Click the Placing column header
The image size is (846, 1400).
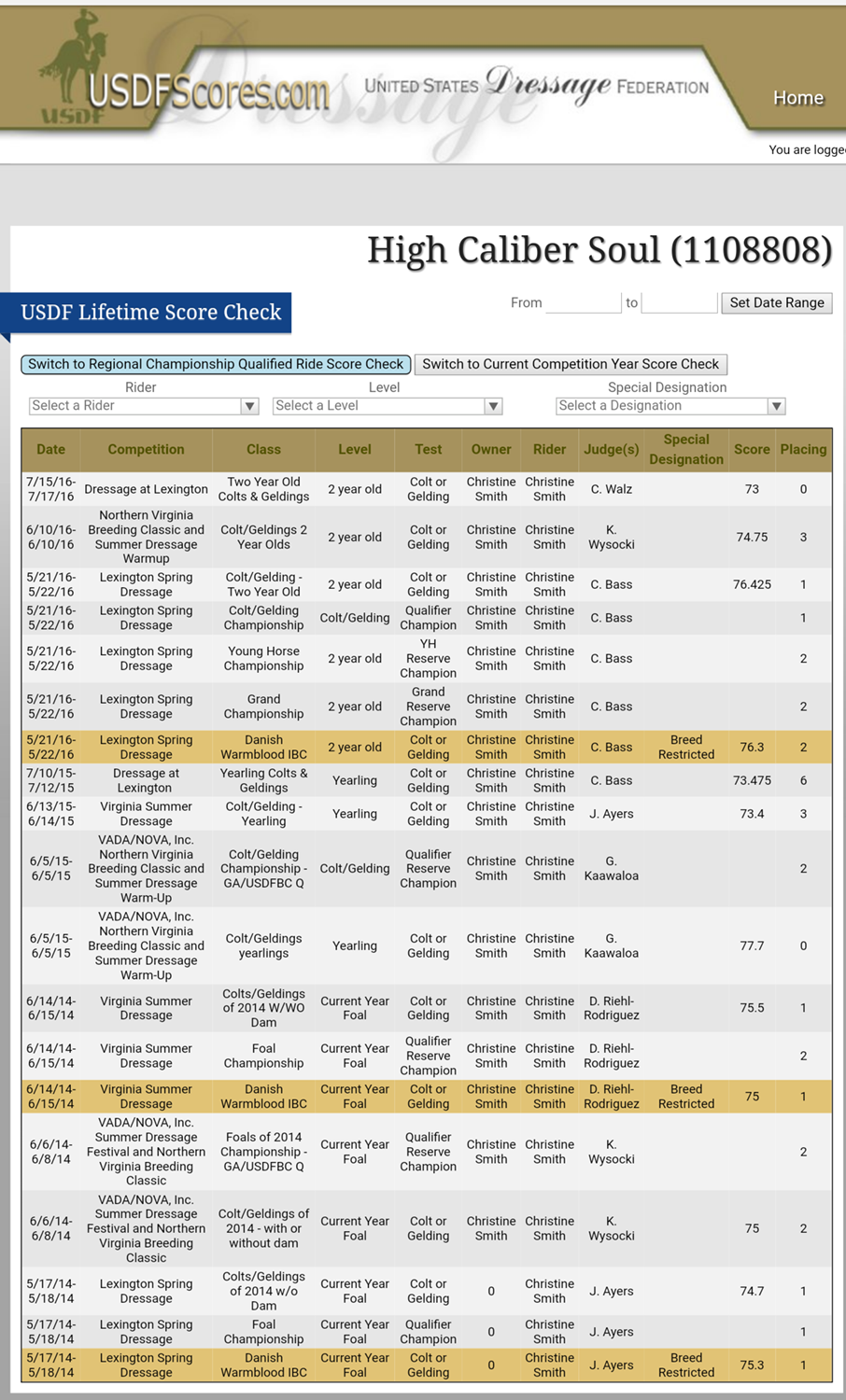click(803, 450)
